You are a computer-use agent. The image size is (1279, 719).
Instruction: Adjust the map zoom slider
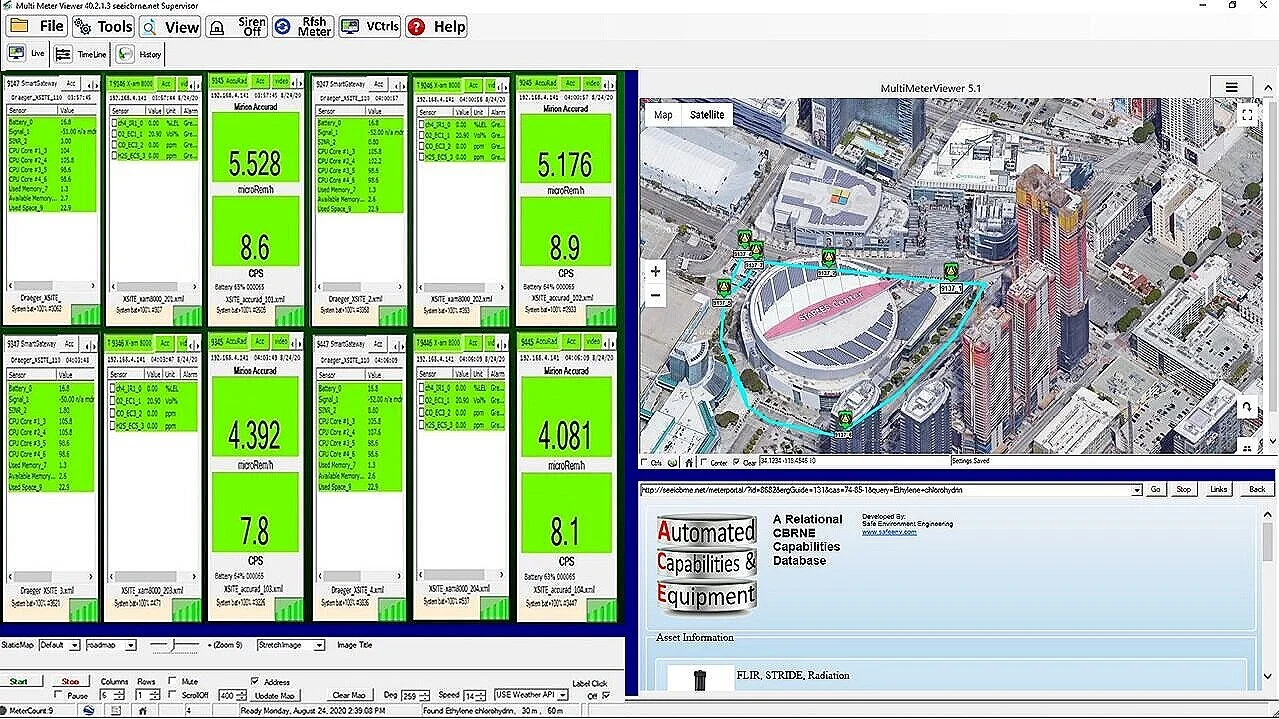coord(172,645)
